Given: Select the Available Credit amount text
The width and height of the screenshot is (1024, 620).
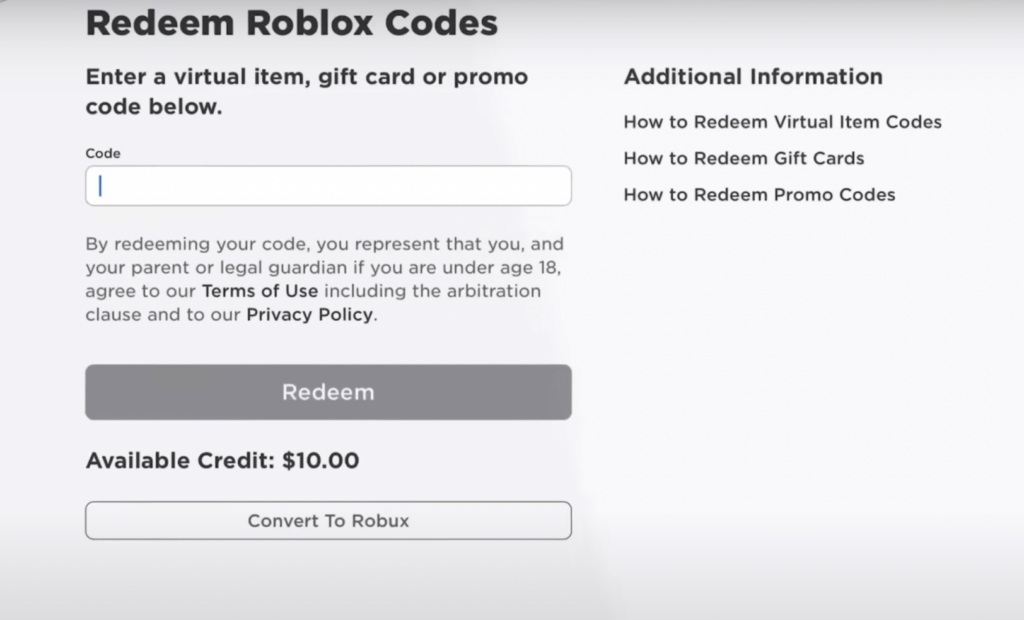Looking at the screenshot, I should point(222,460).
